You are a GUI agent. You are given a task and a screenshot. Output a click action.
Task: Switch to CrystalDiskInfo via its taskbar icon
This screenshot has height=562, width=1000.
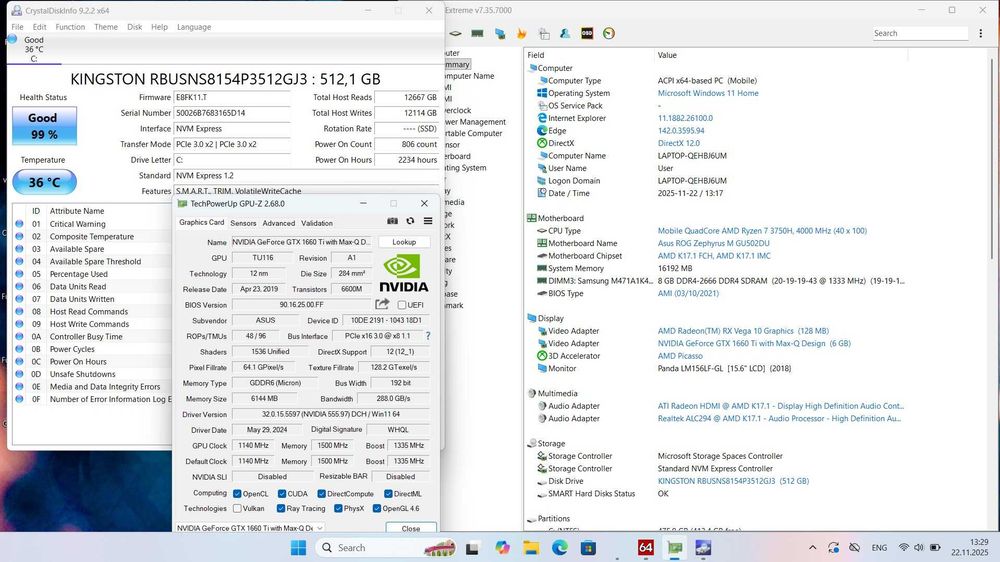[703, 547]
